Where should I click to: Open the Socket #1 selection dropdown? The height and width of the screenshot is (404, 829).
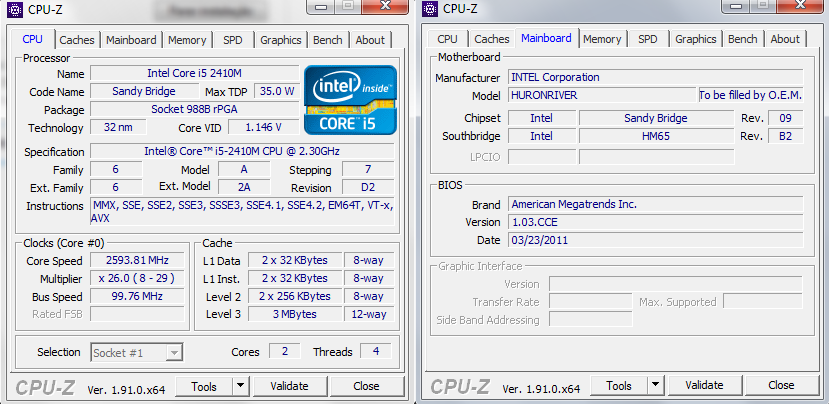click(x=137, y=353)
